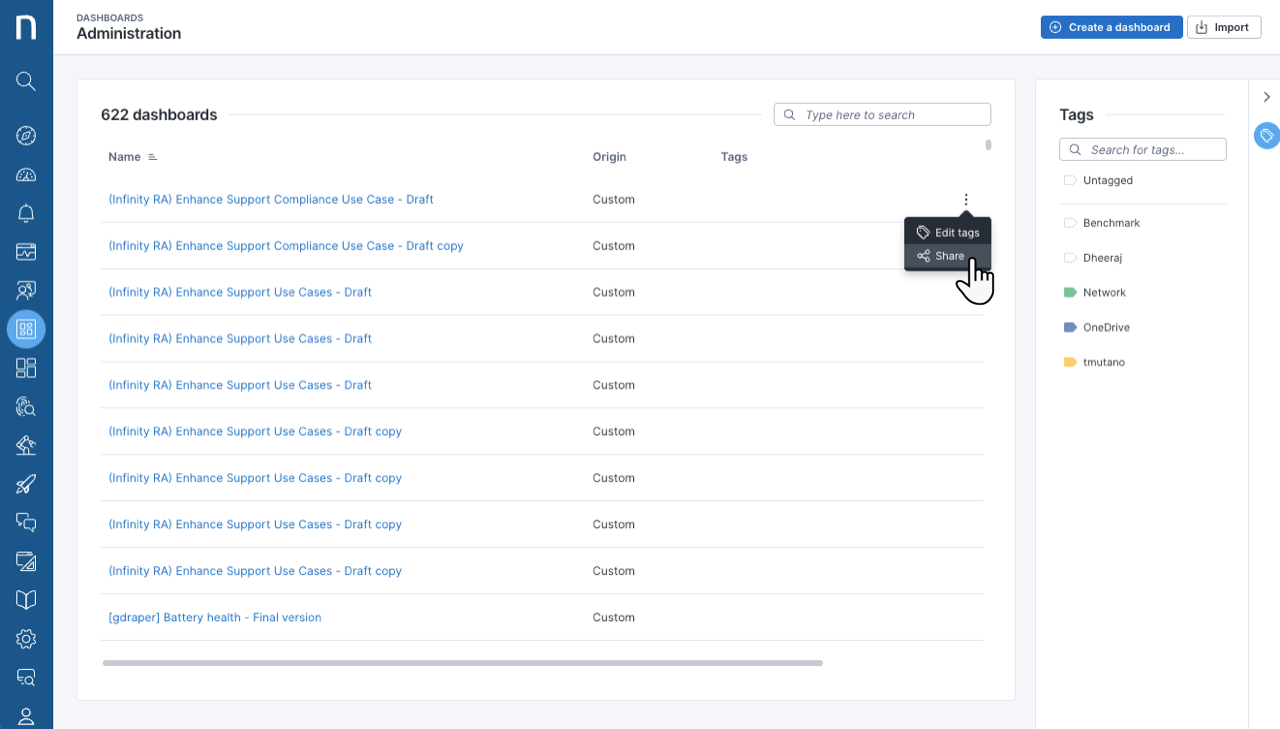The height and width of the screenshot is (729, 1280).
Task: Click the search magnifier icon in sidebar
Action: (26, 81)
